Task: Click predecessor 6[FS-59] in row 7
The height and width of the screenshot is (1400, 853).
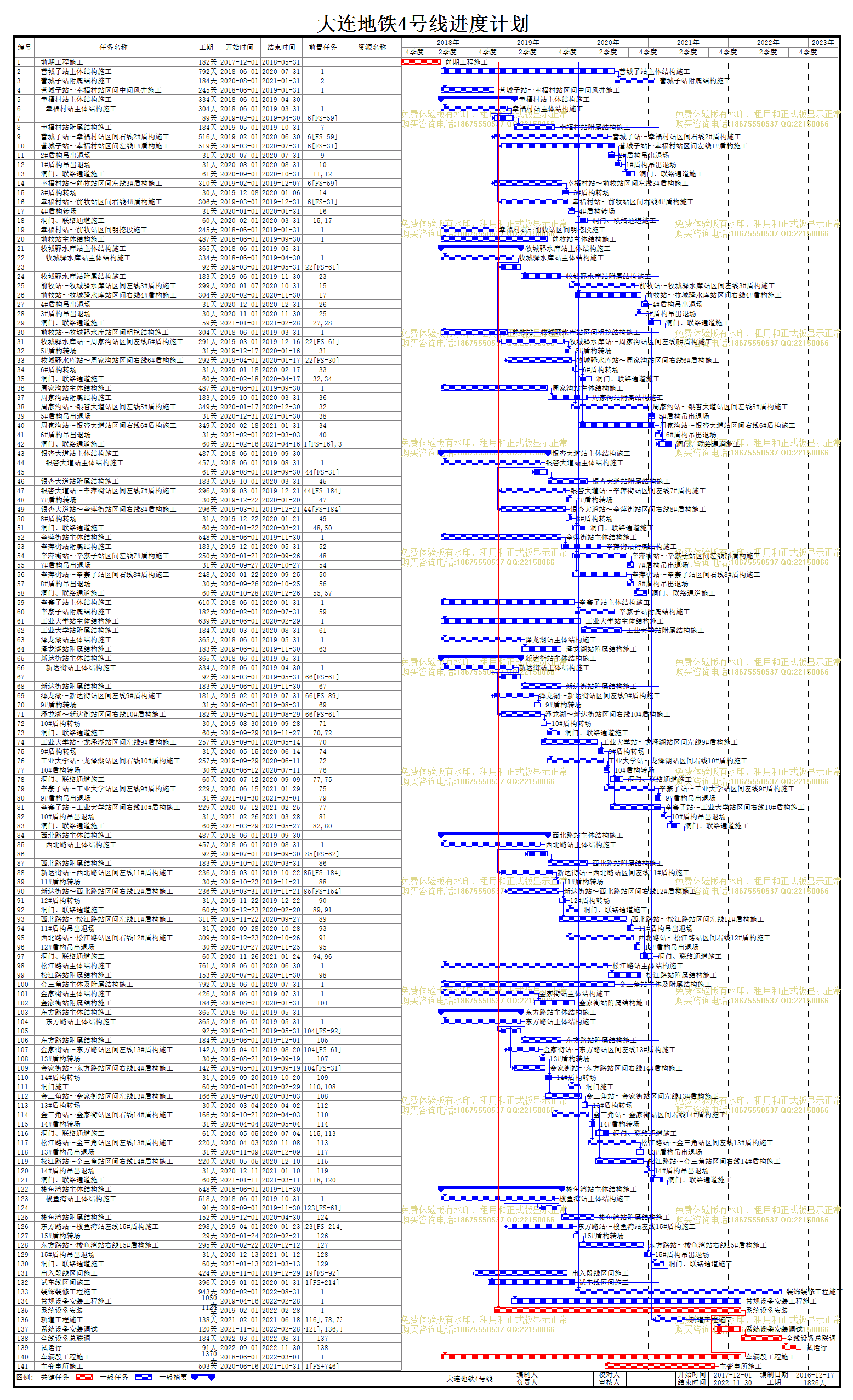Action: pyautogui.click(x=322, y=118)
